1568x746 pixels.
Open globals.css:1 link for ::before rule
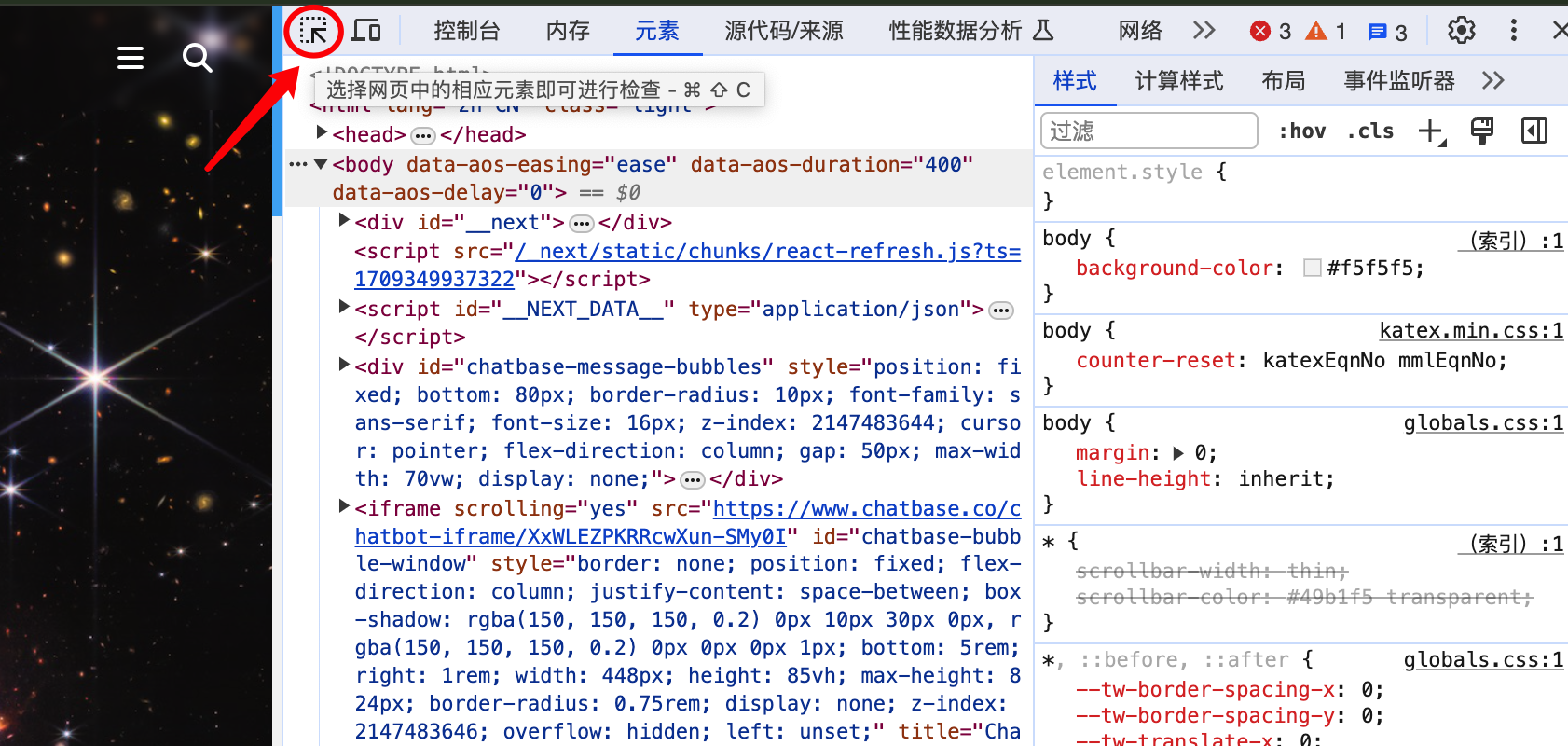(x=1484, y=659)
